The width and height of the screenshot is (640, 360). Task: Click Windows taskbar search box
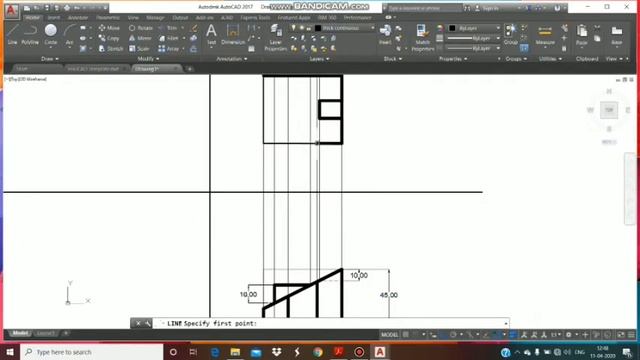91,352
